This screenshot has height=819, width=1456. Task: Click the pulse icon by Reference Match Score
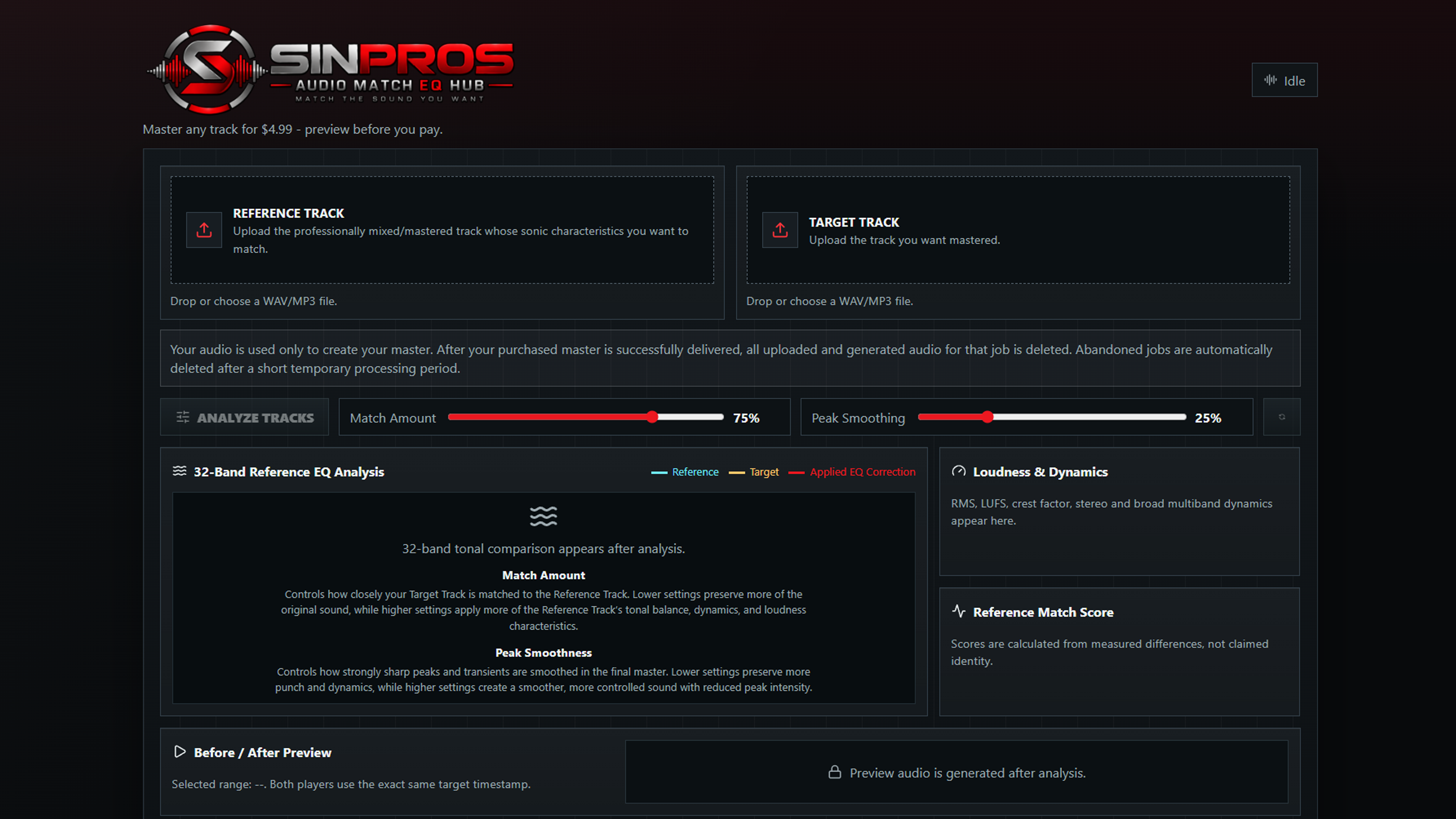click(959, 611)
